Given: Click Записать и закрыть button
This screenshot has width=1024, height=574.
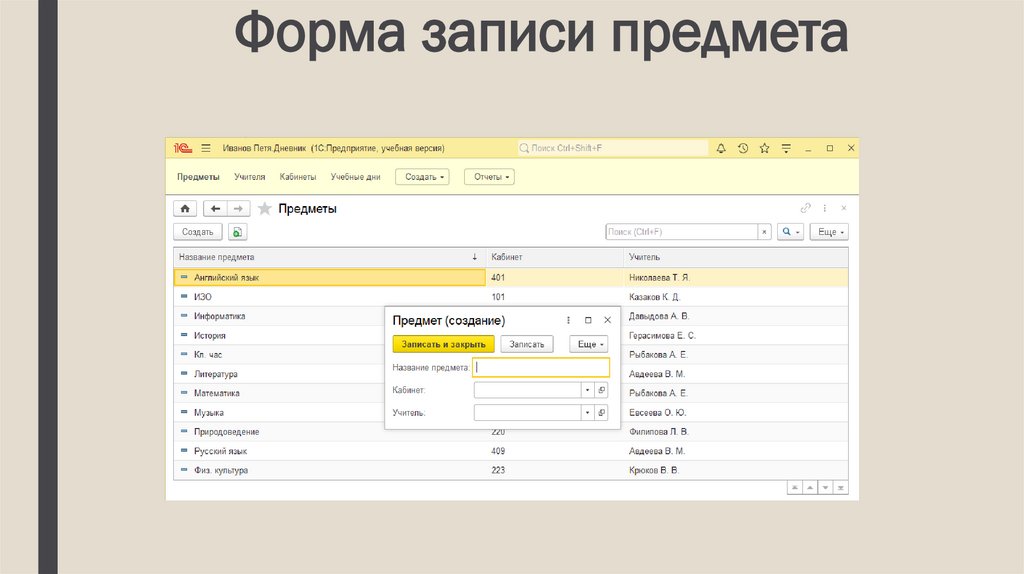Looking at the screenshot, I should point(443,344).
